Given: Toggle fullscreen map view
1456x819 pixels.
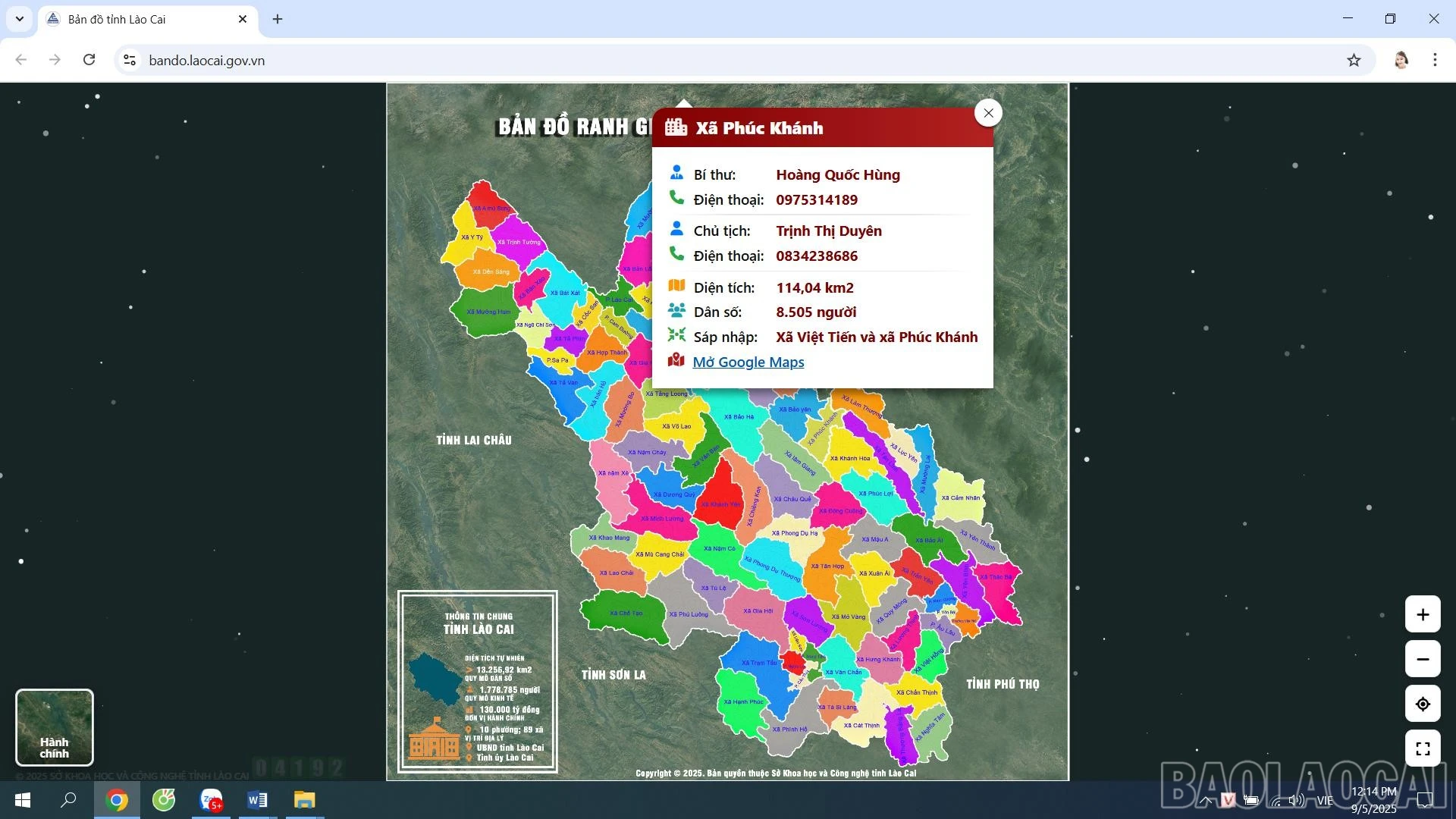Looking at the screenshot, I should point(1423,748).
